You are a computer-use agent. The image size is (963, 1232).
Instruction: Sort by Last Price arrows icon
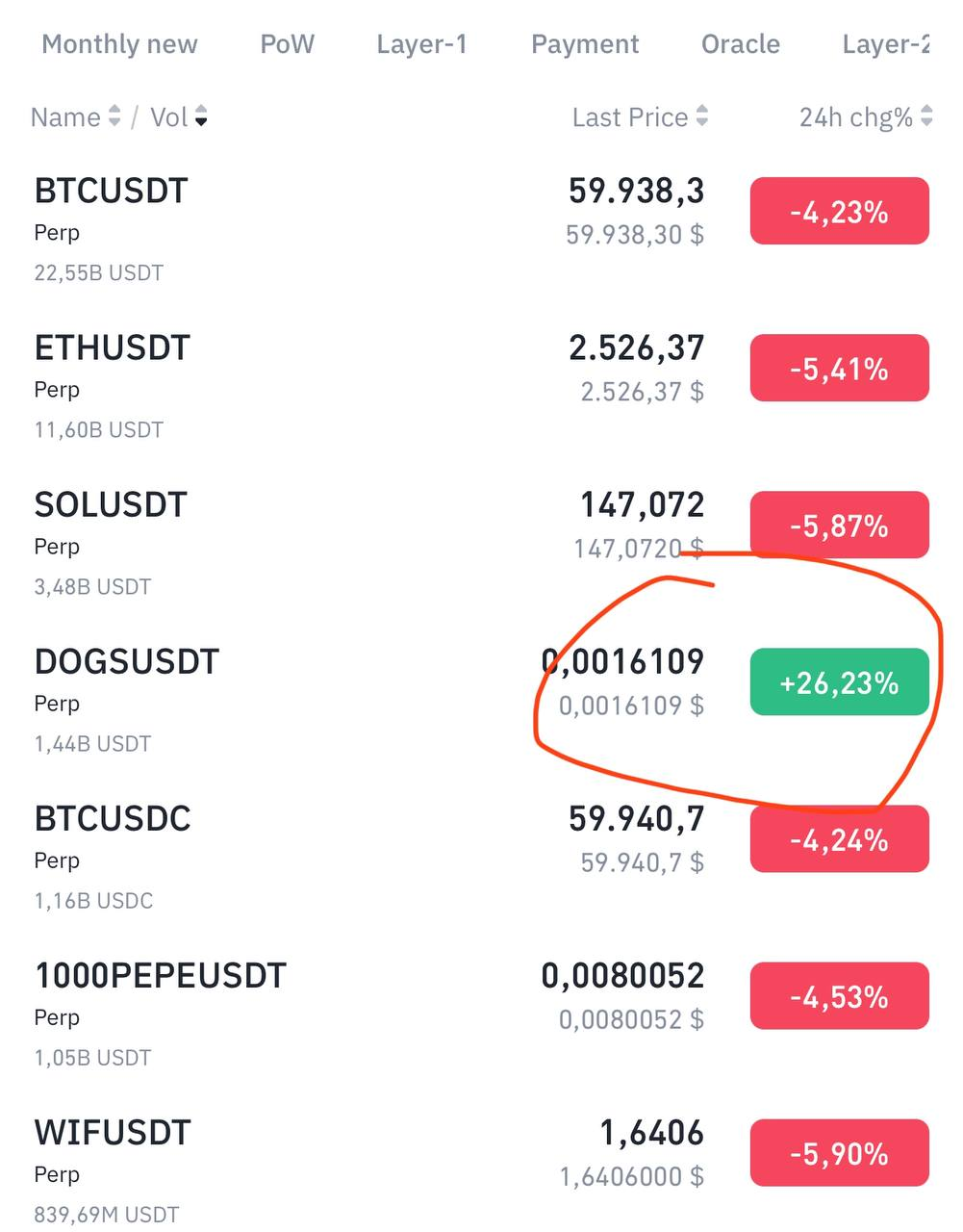tap(702, 117)
